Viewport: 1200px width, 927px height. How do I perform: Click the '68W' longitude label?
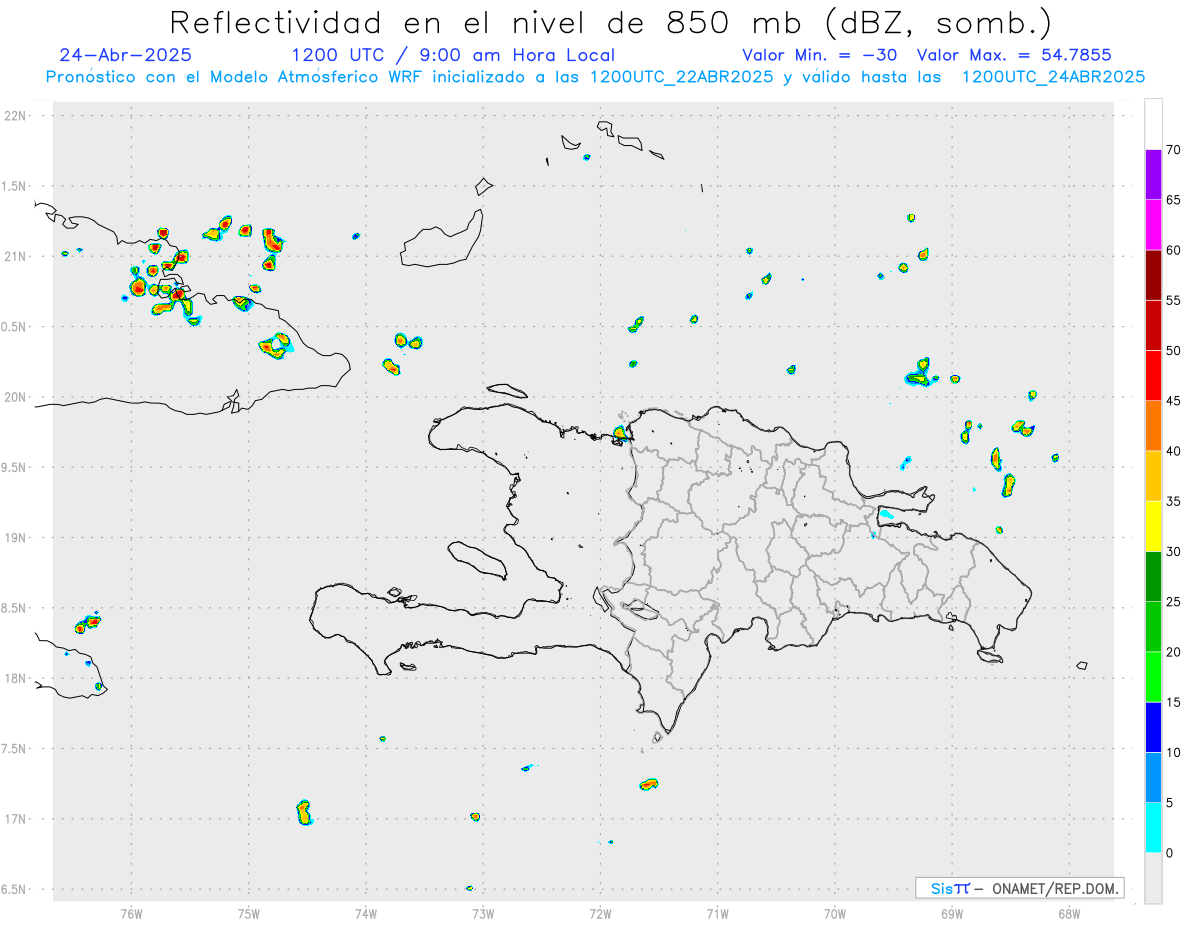1069,913
